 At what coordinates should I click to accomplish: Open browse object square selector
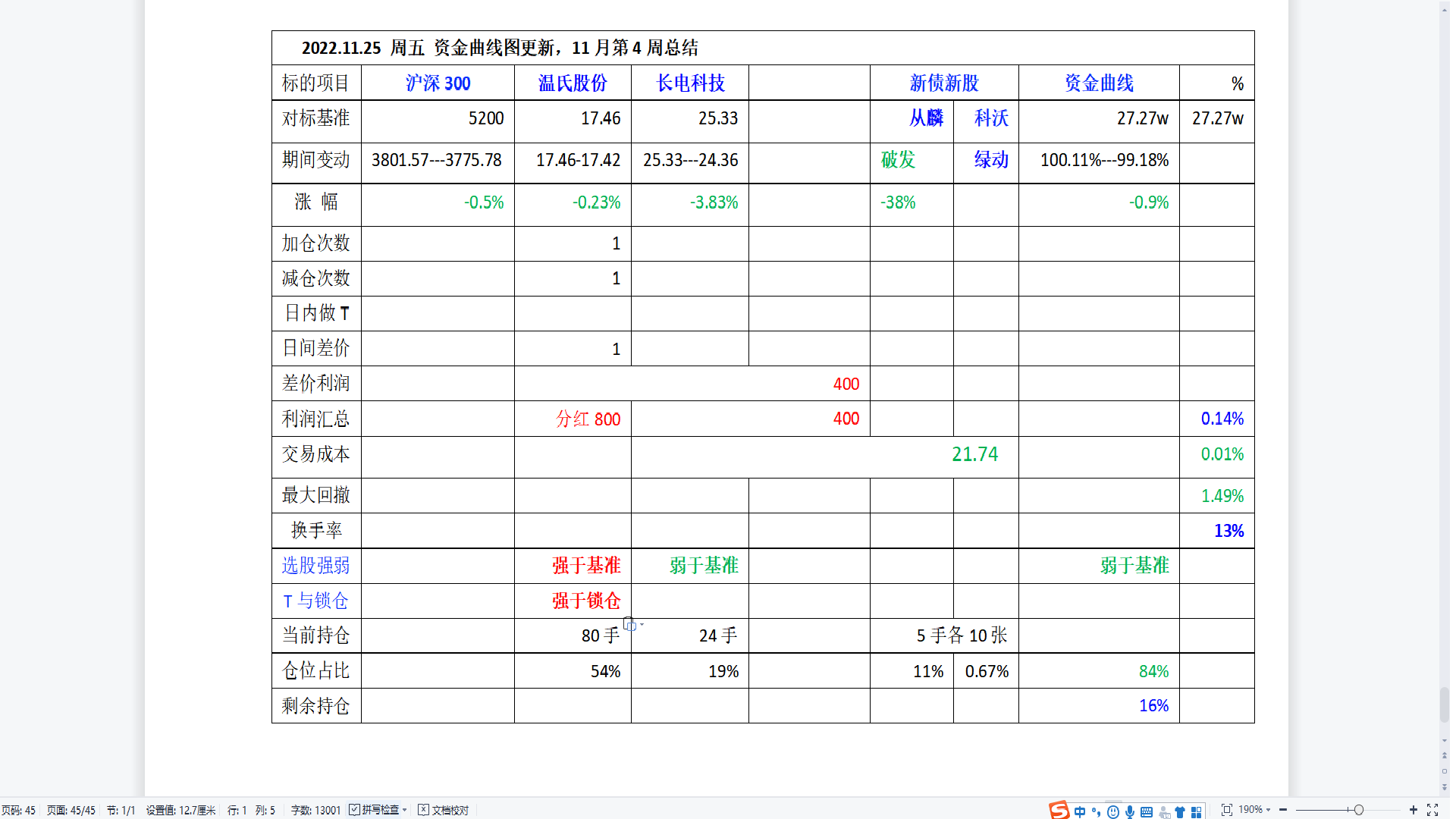1445,771
